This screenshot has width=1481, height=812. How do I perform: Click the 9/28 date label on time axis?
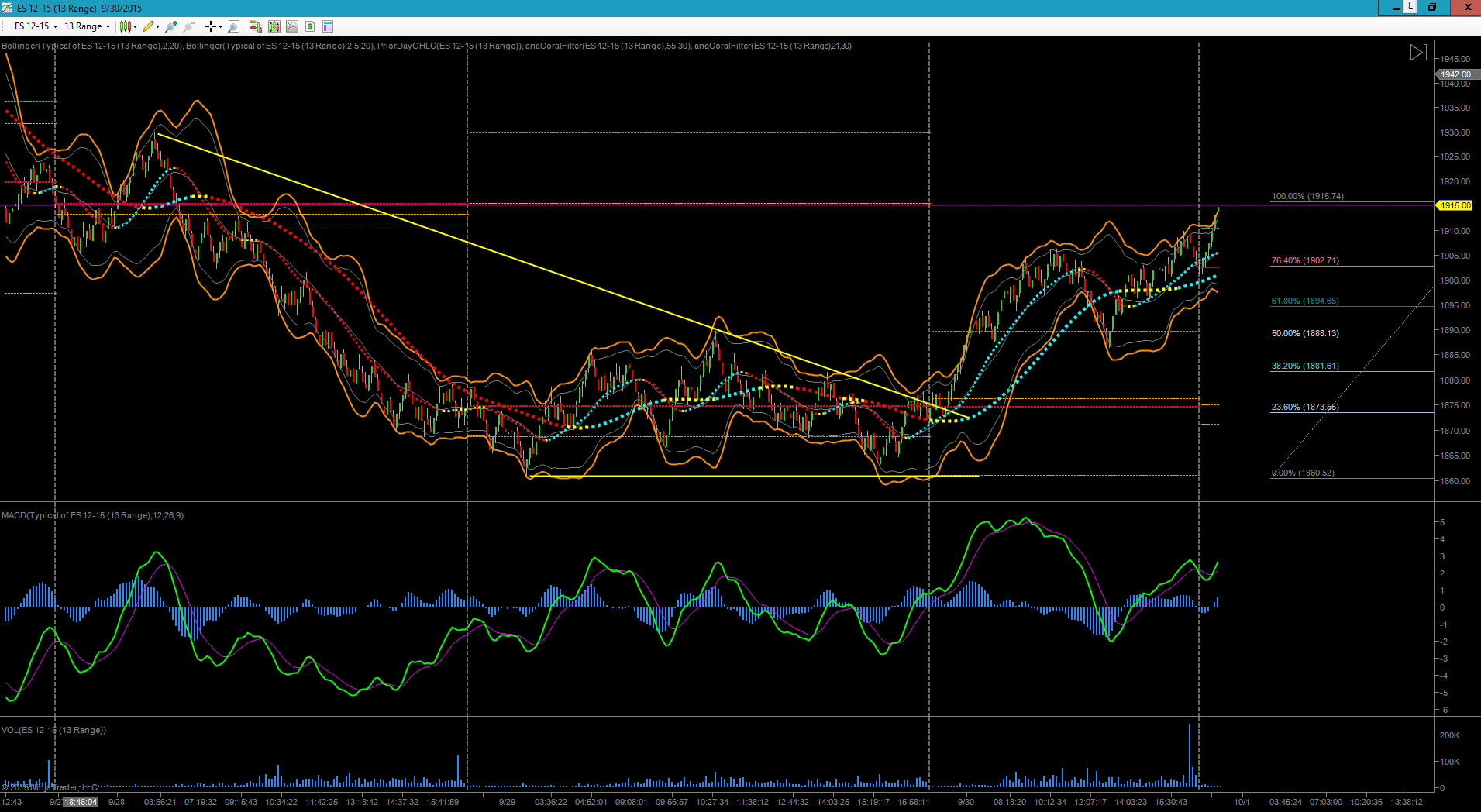point(116,802)
